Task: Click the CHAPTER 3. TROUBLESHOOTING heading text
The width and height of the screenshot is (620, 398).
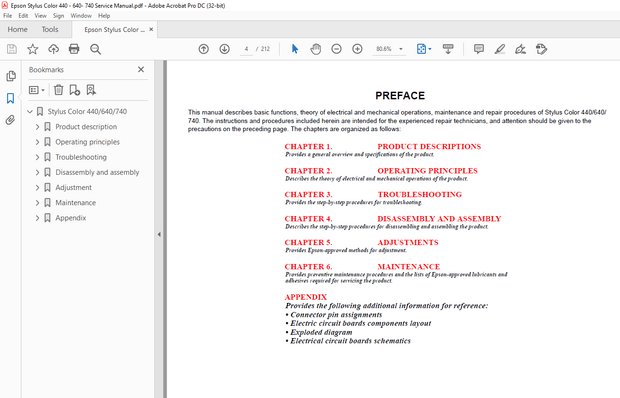Action: tap(373, 194)
